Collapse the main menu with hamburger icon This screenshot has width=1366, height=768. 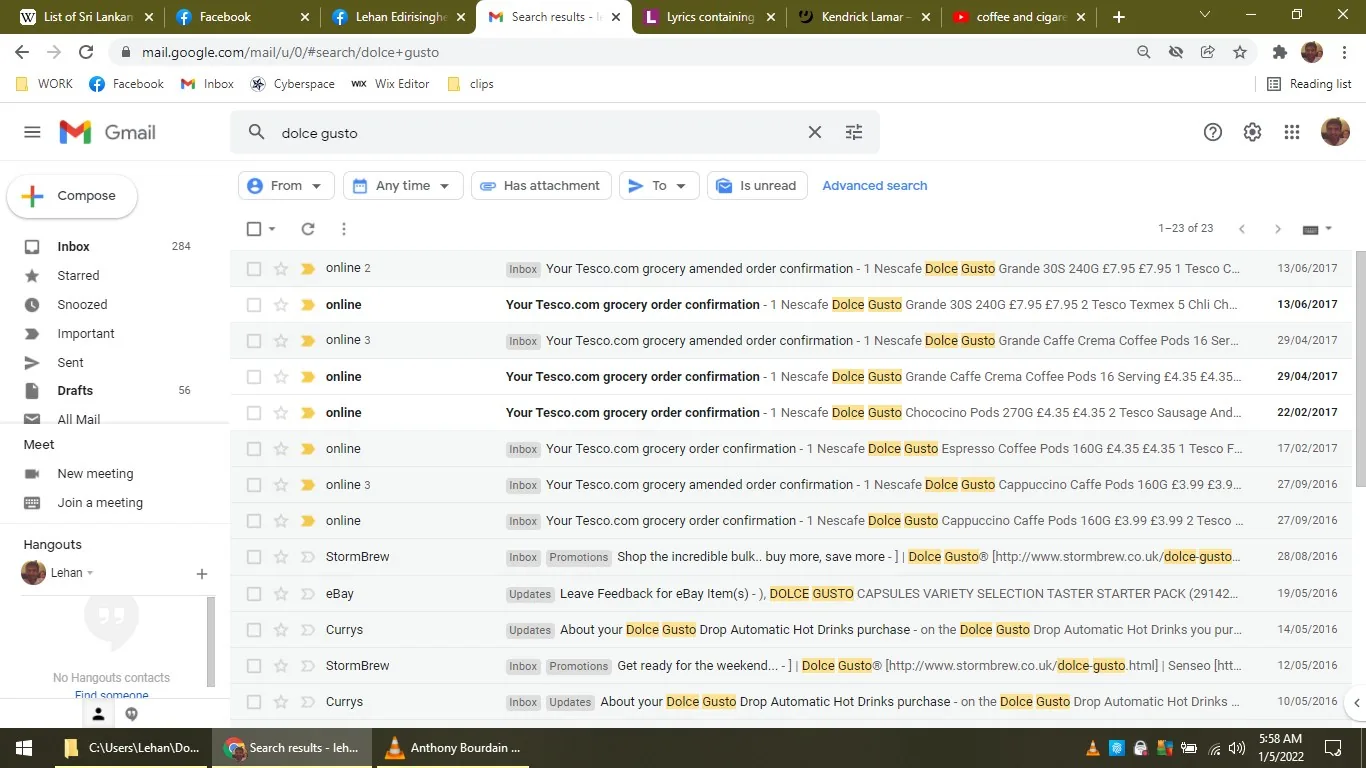[x=32, y=131]
